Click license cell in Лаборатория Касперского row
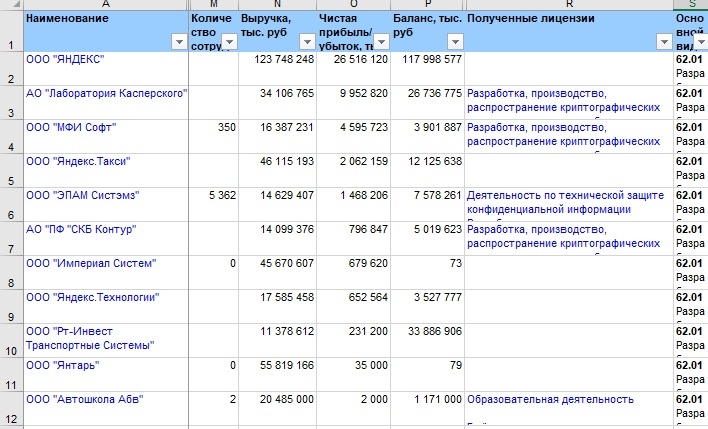708x429 pixels. pyautogui.click(x=569, y=103)
